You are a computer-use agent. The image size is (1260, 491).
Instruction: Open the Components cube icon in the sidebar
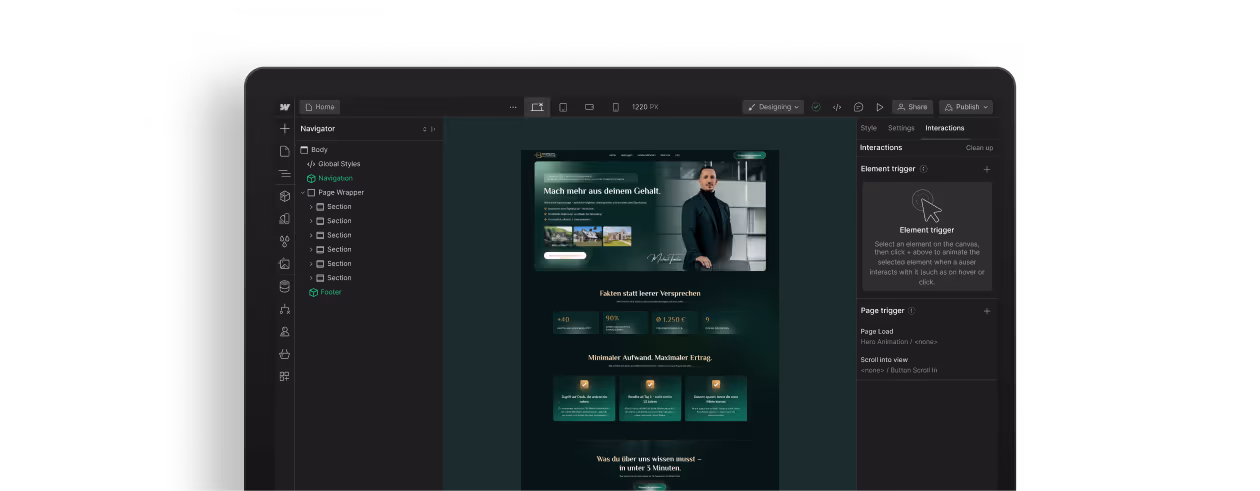click(285, 196)
